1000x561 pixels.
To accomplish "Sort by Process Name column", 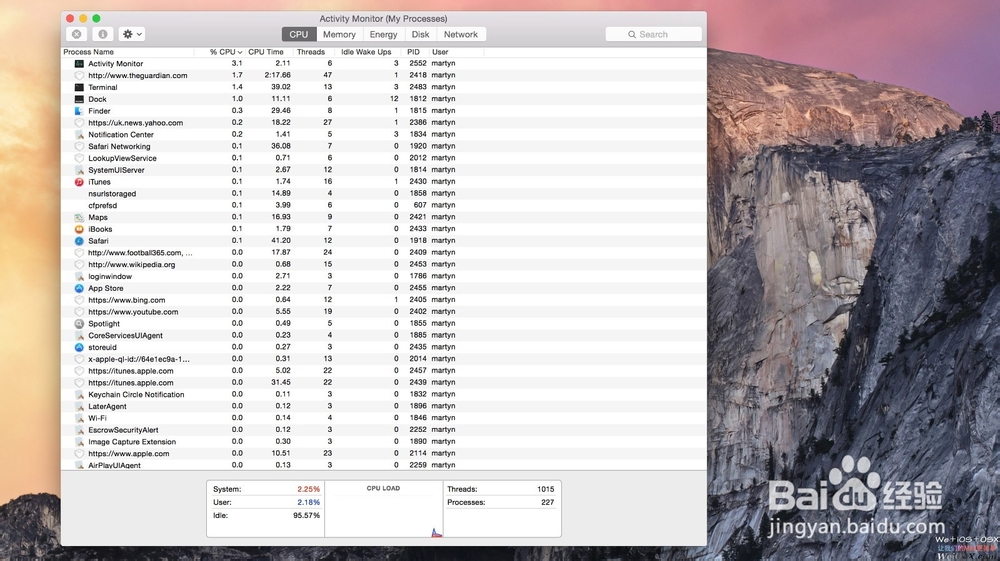I will point(89,52).
